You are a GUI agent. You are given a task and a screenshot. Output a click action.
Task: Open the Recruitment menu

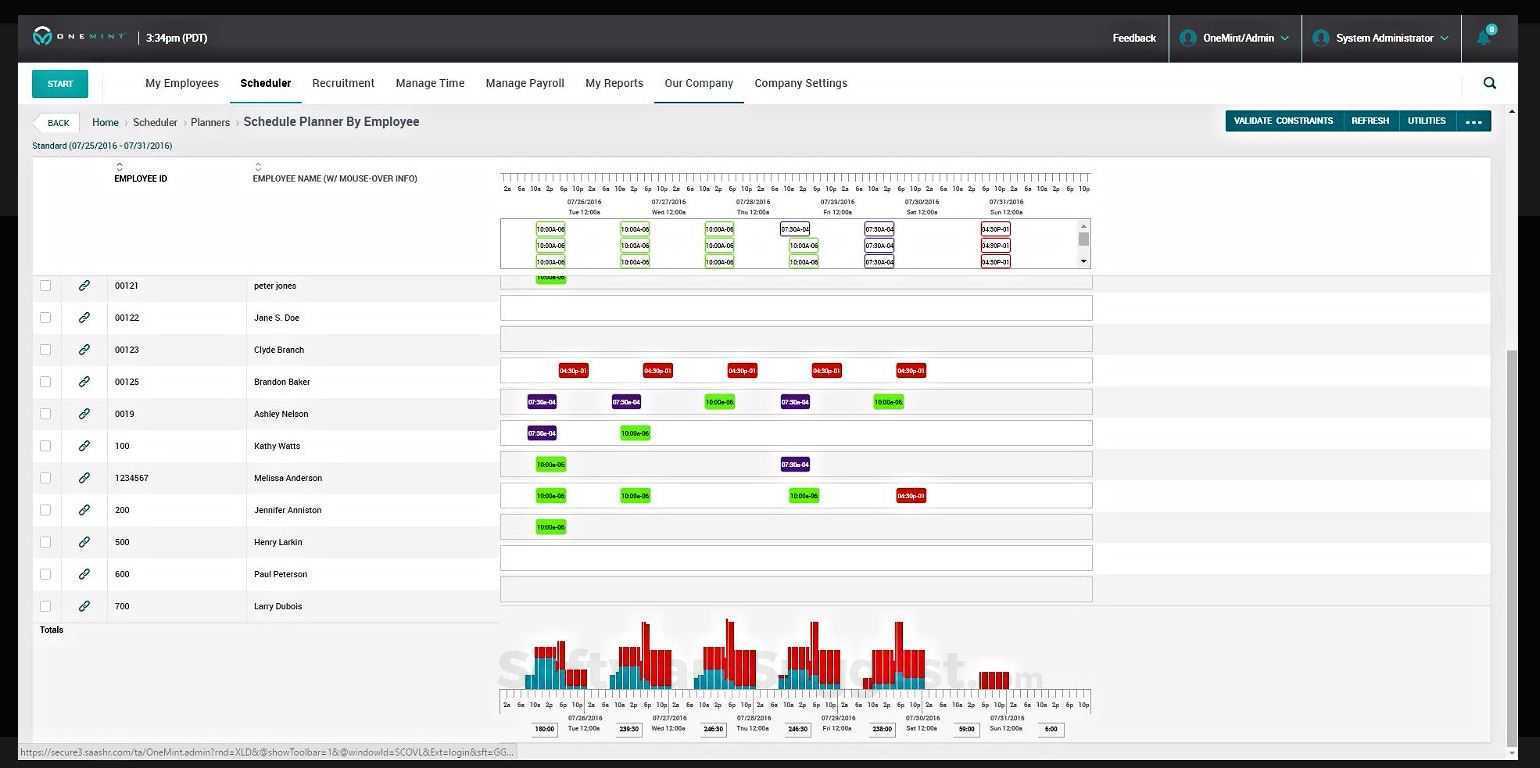(x=343, y=83)
